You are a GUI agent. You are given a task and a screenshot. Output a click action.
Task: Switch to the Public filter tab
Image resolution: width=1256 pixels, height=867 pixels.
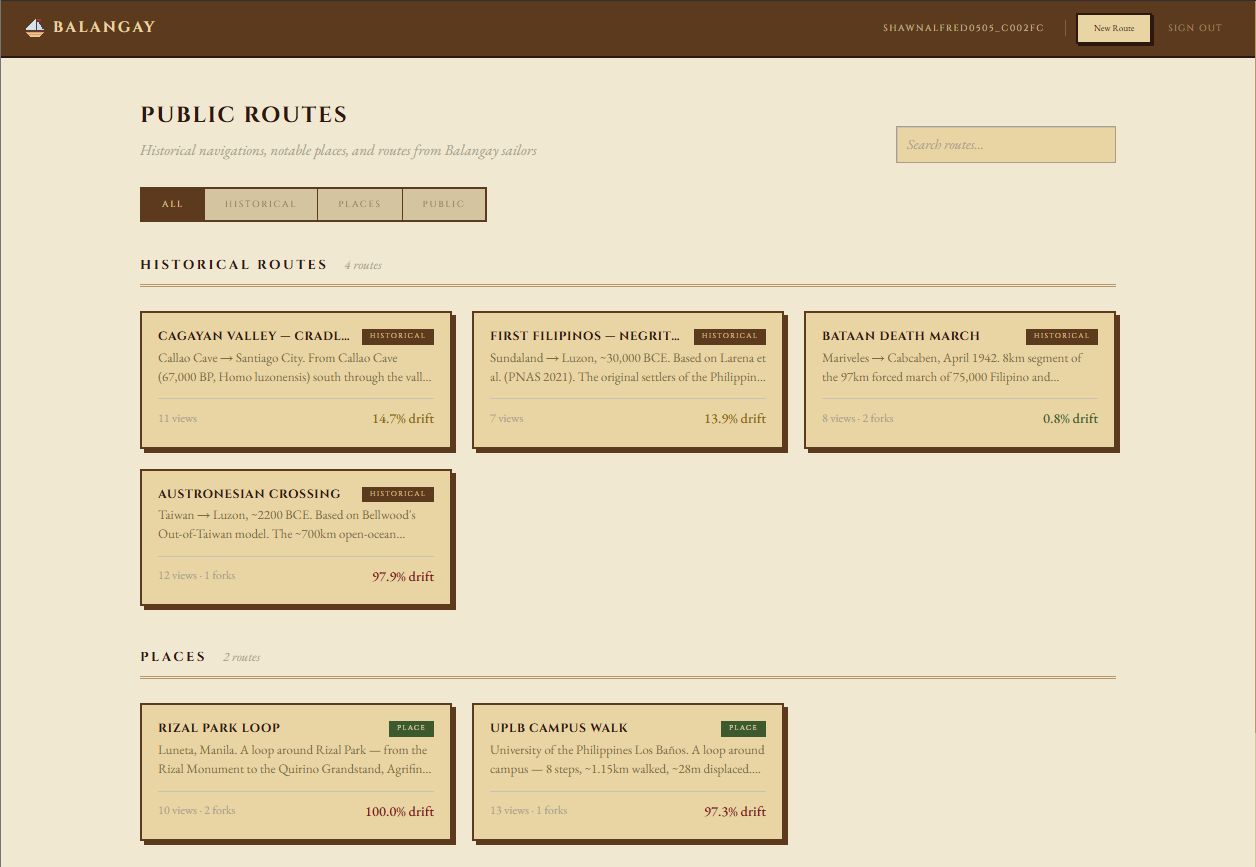(x=444, y=204)
